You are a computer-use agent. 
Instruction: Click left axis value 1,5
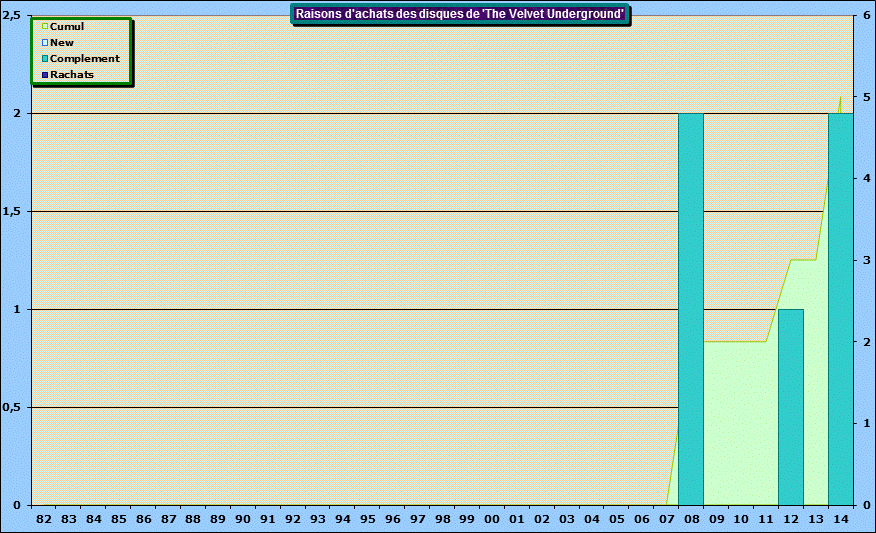click(12, 211)
